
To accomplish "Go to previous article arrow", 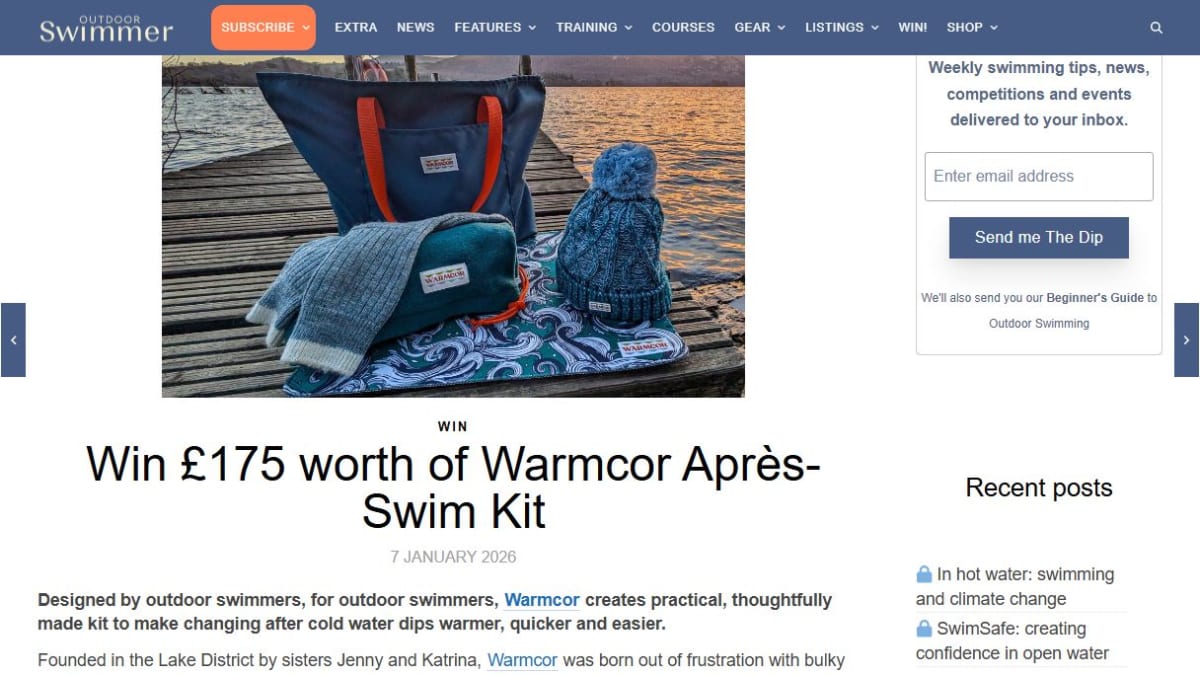I will click(x=13, y=340).
